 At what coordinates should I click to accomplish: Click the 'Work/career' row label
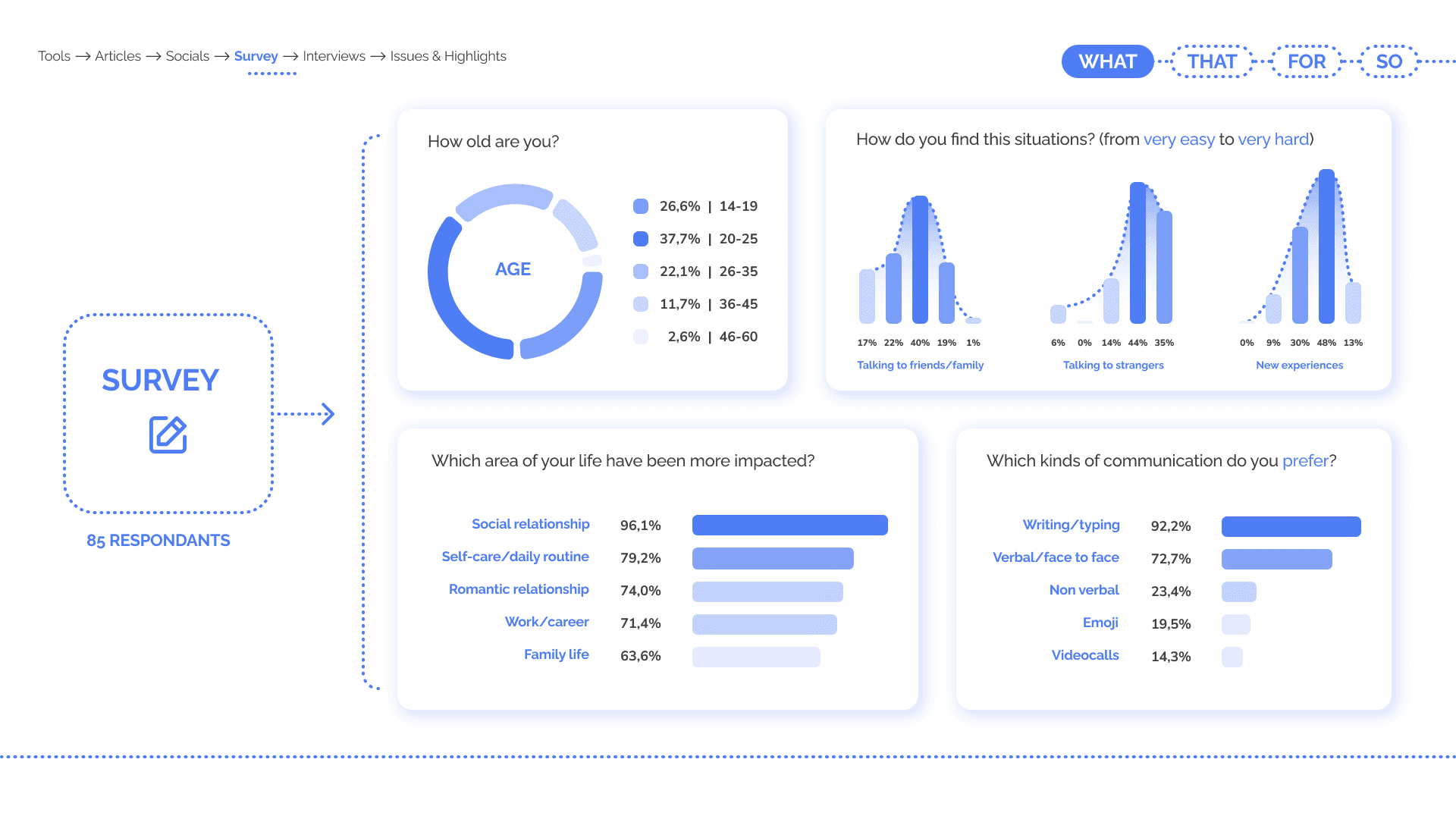[x=547, y=622]
